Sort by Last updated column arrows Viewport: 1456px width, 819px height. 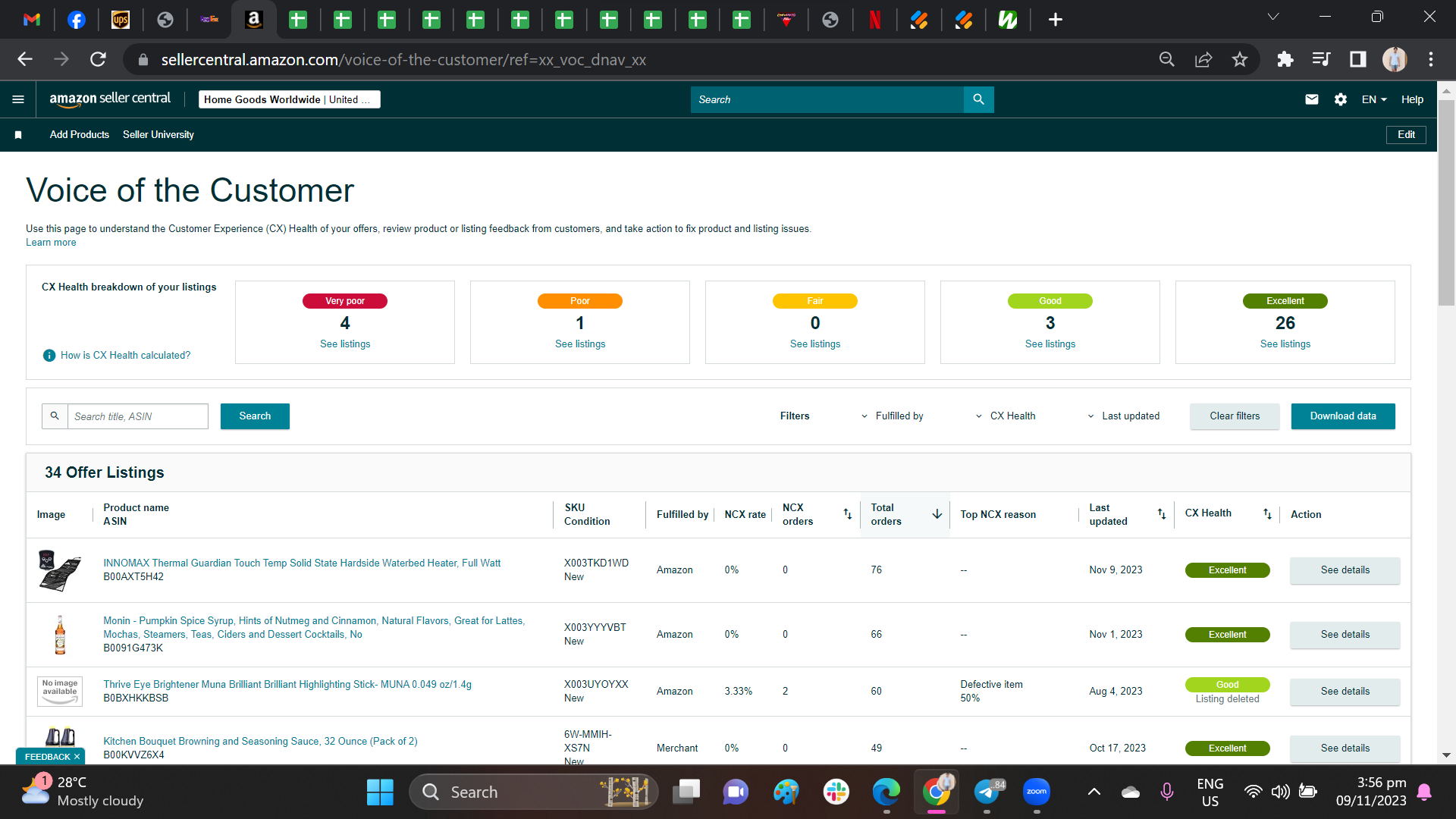1162,514
